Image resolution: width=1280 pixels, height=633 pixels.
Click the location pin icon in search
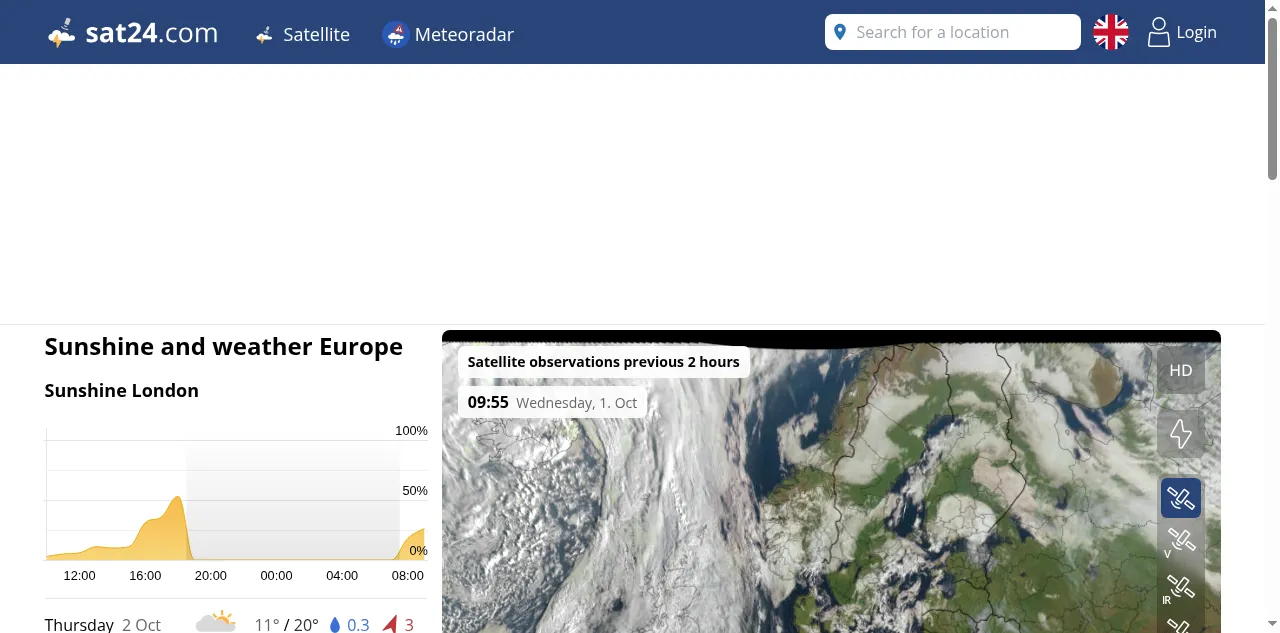click(x=840, y=32)
